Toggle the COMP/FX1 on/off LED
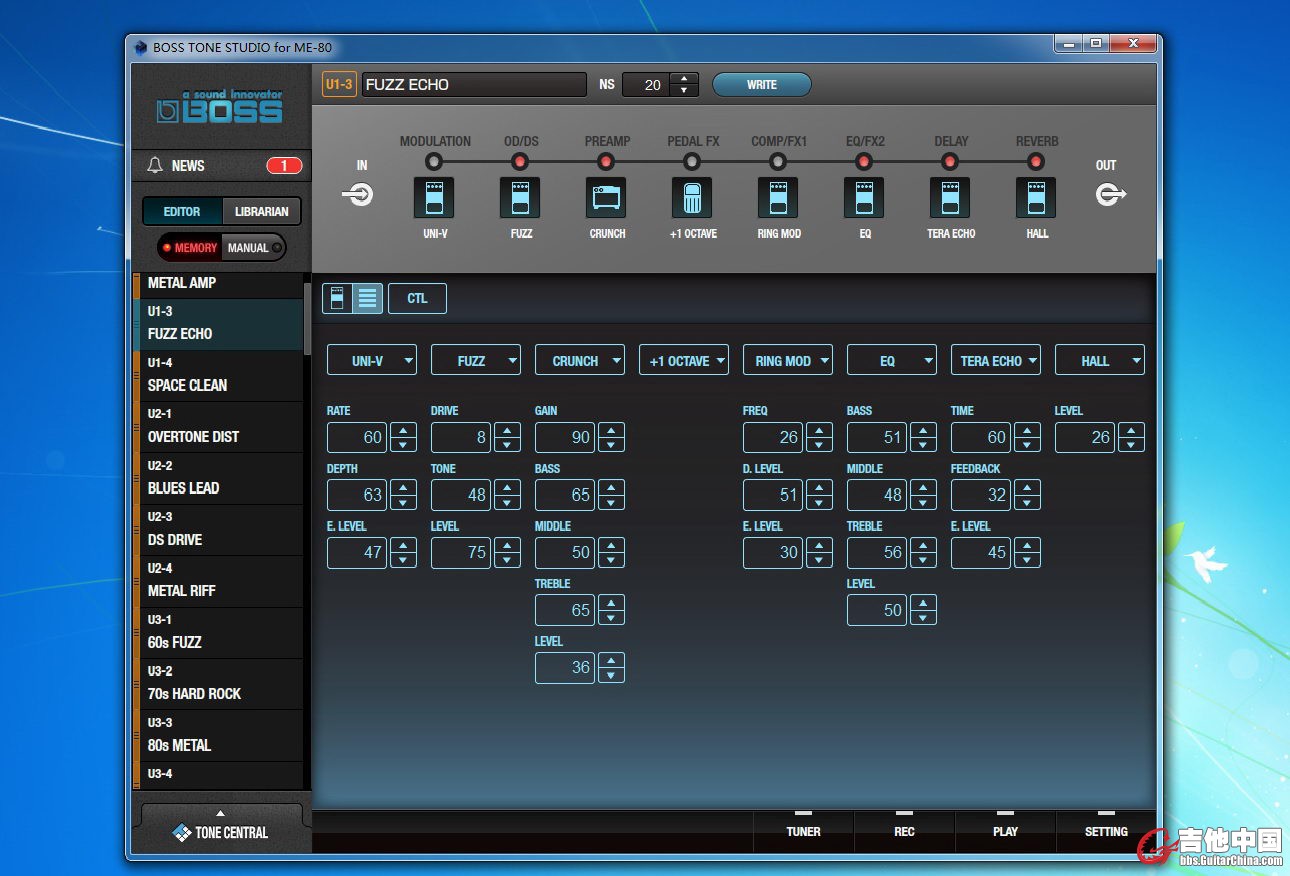 (x=778, y=161)
